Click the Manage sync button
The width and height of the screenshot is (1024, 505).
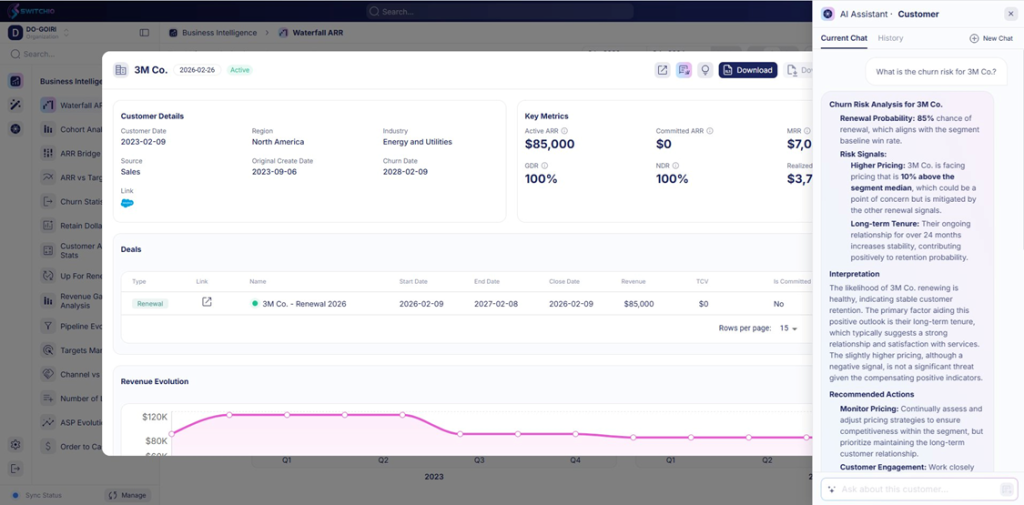pyautogui.click(x=127, y=495)
